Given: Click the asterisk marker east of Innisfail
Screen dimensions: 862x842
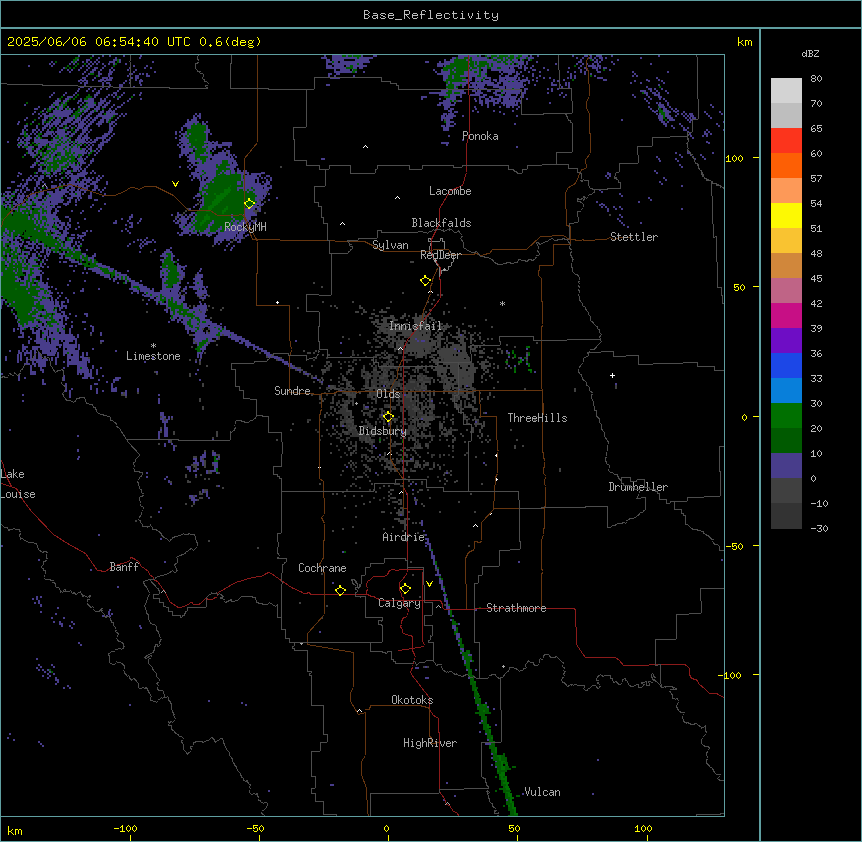Looking at the screenshot, I should point(502,303).
